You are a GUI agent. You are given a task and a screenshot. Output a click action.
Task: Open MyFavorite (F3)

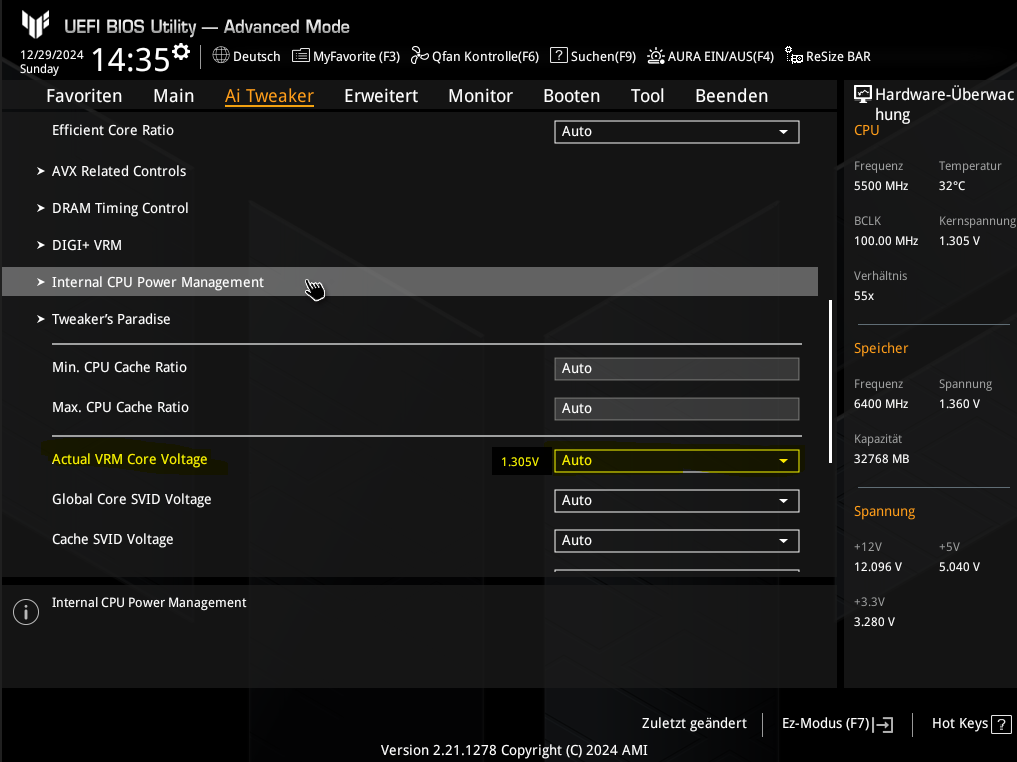[346, 56]
